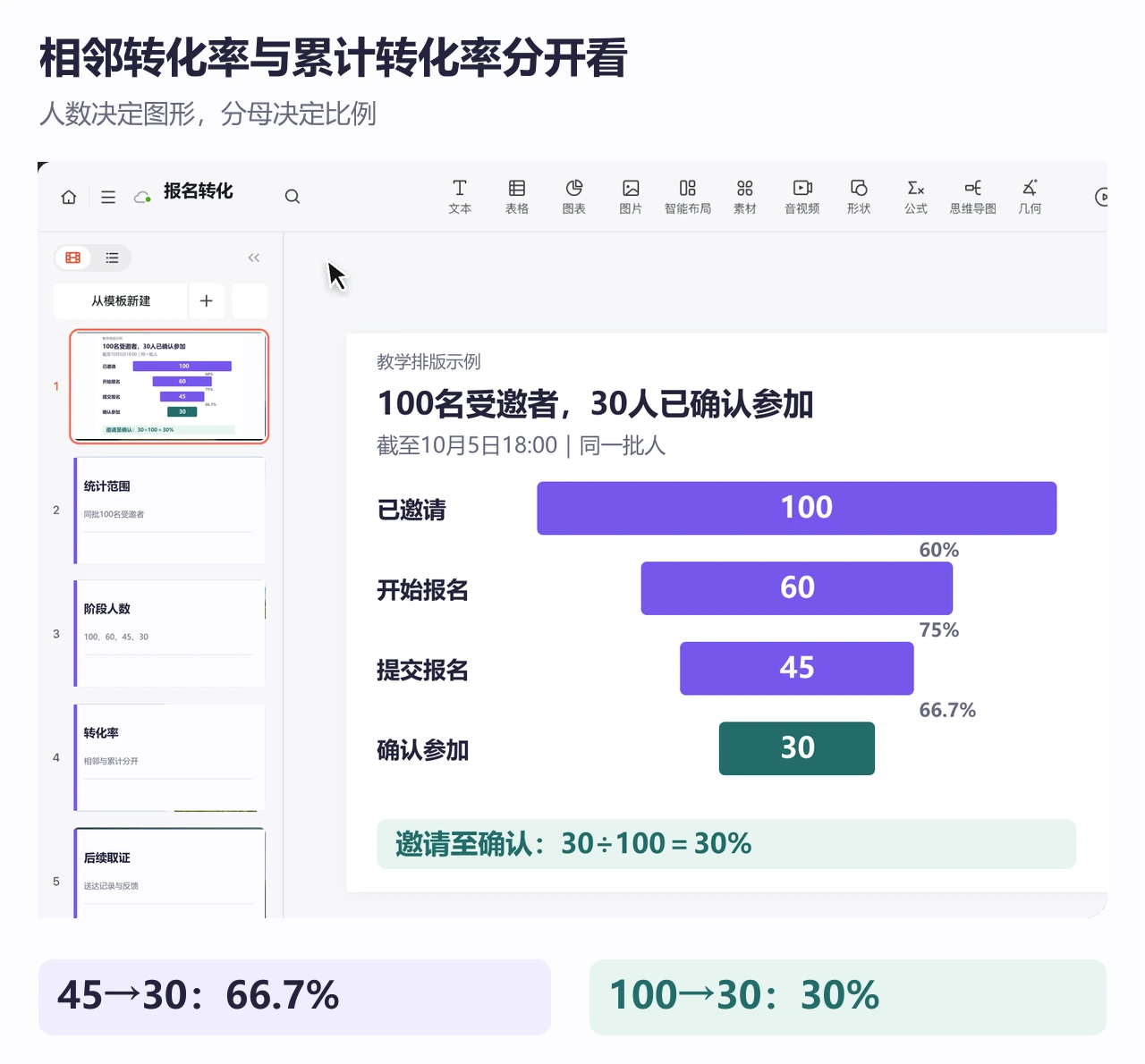Open the search magnifier icon

tap(293, 197)
